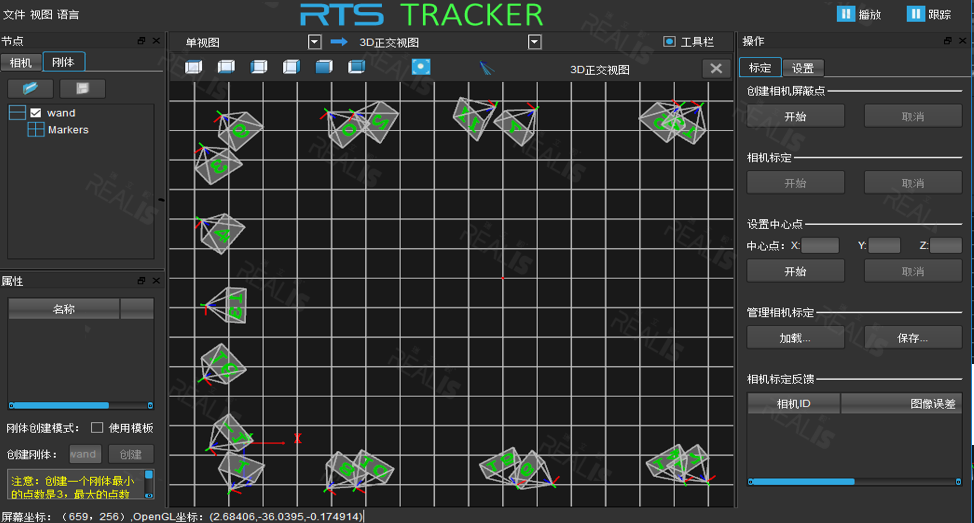Click the wand node tree icon
Image resolution: width=974 pixels, height=523 pixels.
coord(17,112)
